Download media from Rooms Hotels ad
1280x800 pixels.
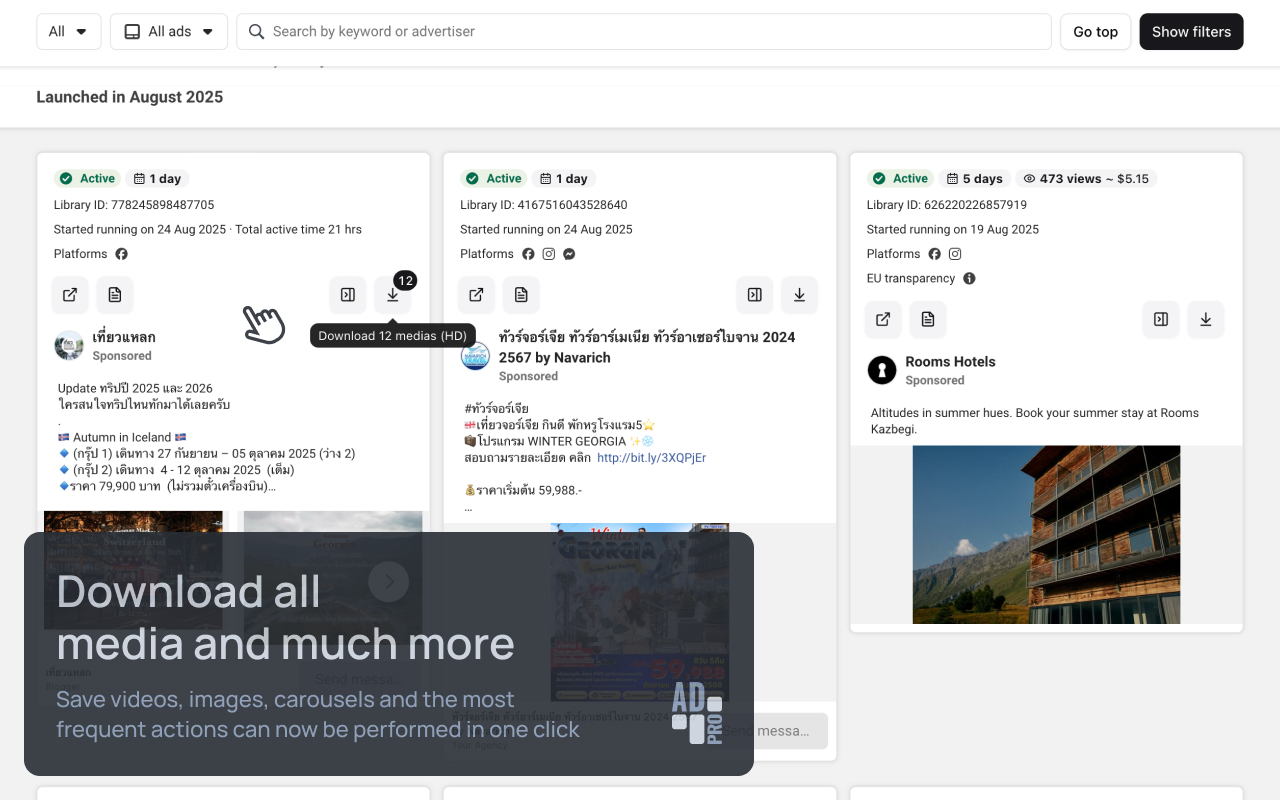point(1205,319)
